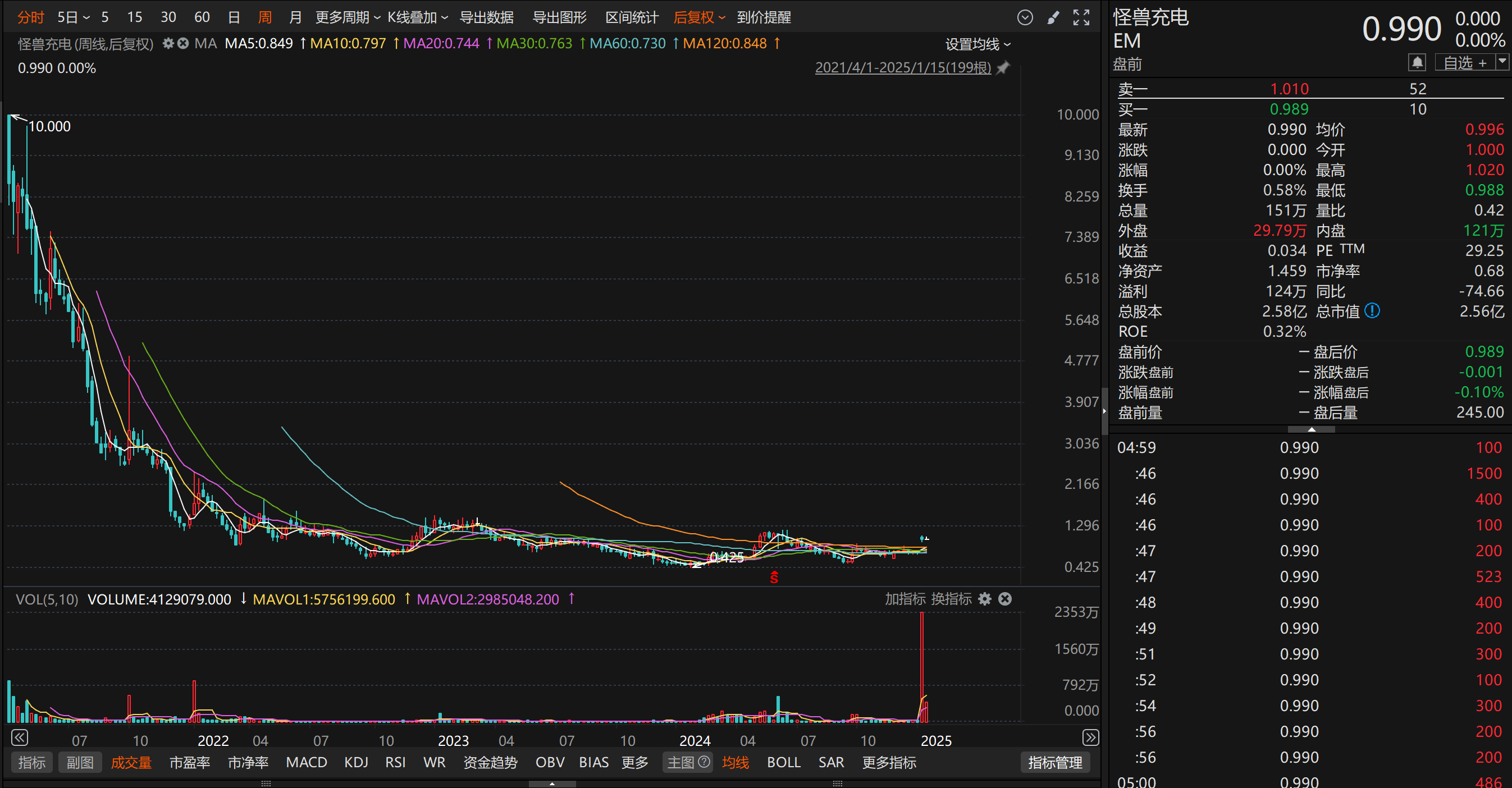Open 设置均线 dropdown
The image size is (1512, 788).
[x=978, y=44]
